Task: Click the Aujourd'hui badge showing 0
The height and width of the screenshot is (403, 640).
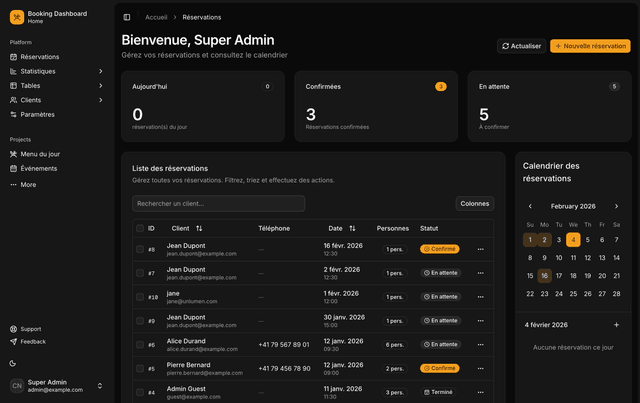Action: [267, 87]
